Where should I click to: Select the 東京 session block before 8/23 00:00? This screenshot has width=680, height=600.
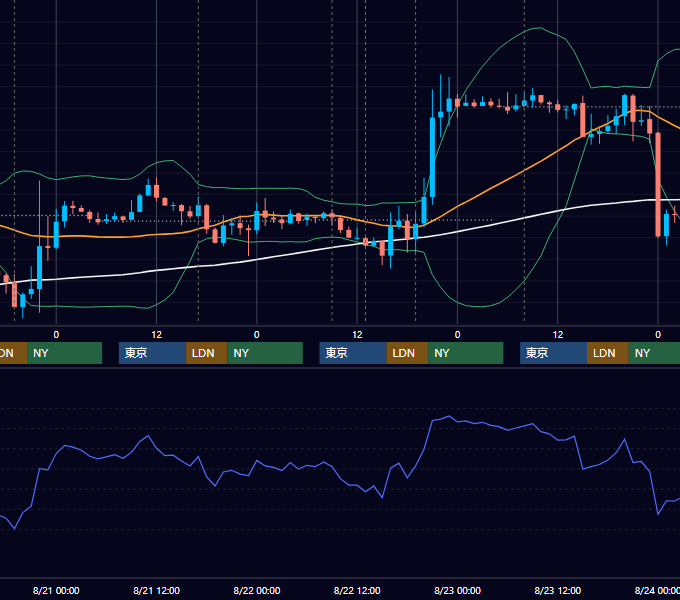[353, 353]
